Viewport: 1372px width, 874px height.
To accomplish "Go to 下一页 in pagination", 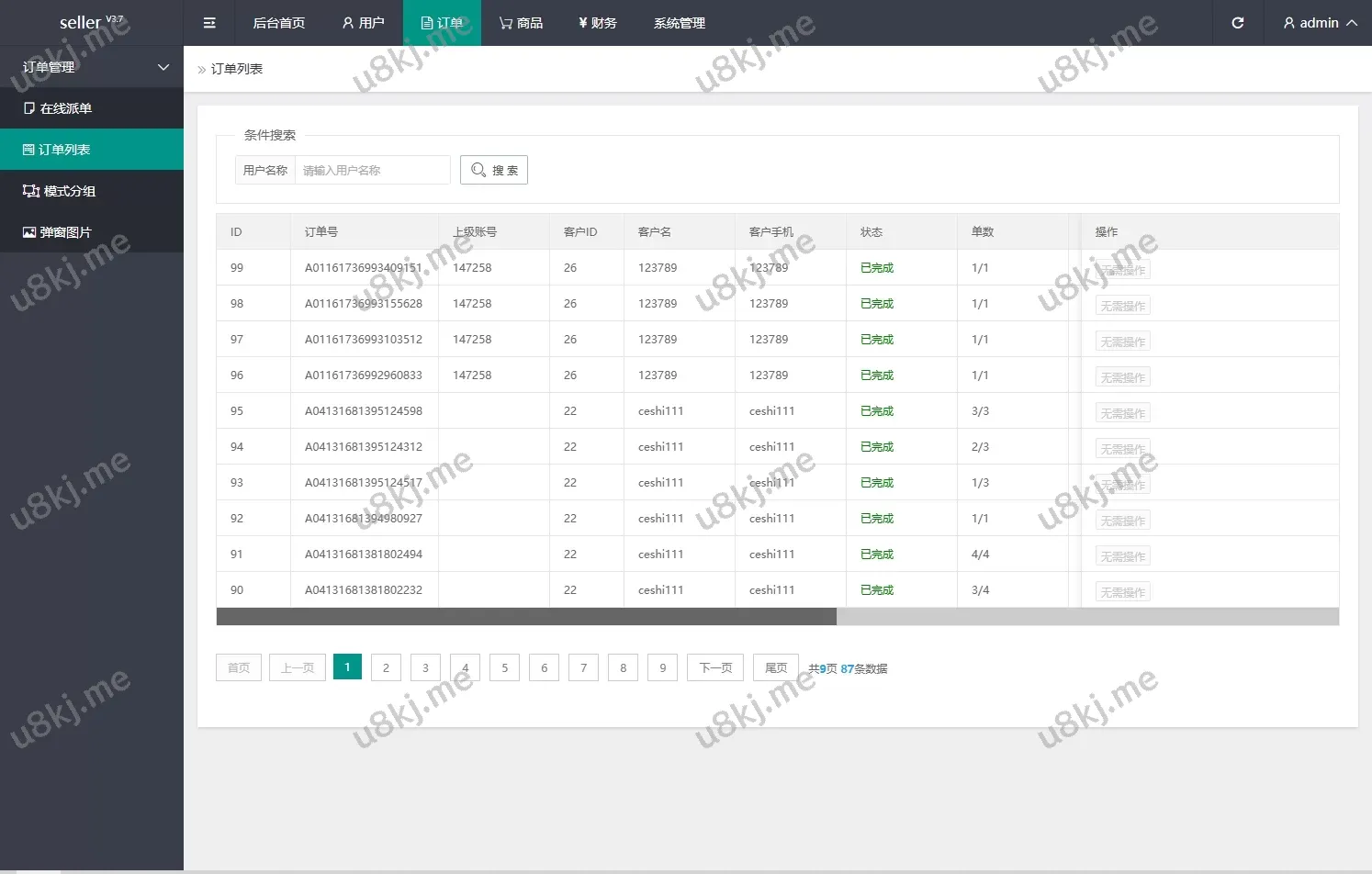I will pyautogui.click(x=715, y=667).
